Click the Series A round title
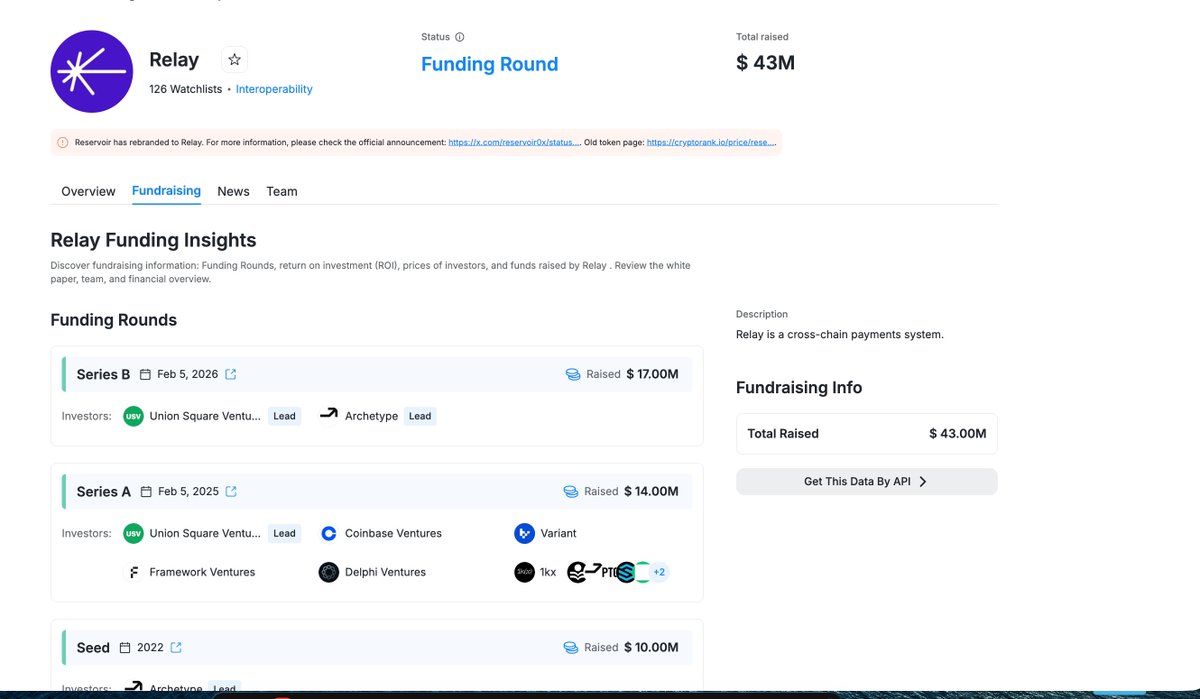Screen dimensions: 1200x699 (103, 492)
